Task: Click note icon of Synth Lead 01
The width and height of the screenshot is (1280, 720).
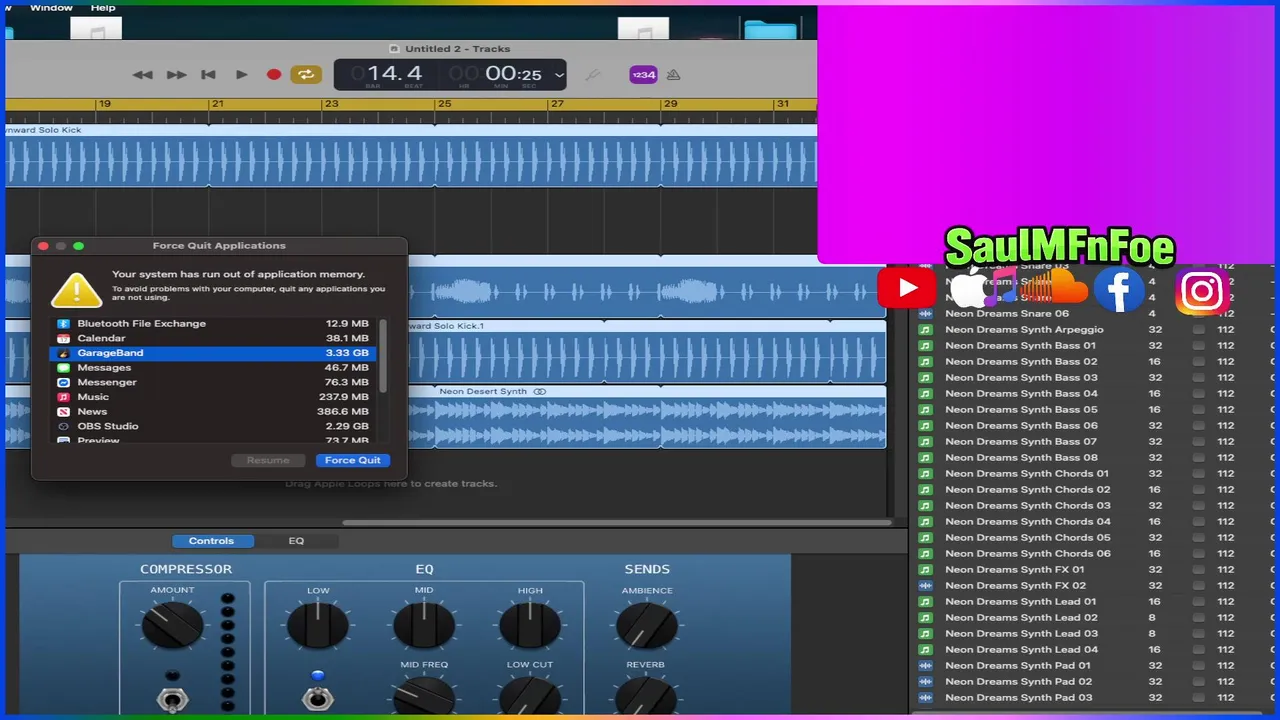Action: pos(925,602)
